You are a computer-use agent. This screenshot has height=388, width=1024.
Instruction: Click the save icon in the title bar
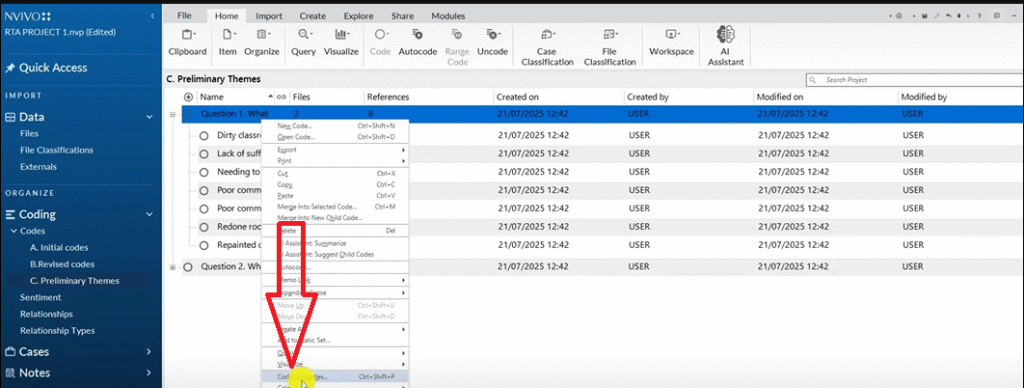tap(925, 15)
